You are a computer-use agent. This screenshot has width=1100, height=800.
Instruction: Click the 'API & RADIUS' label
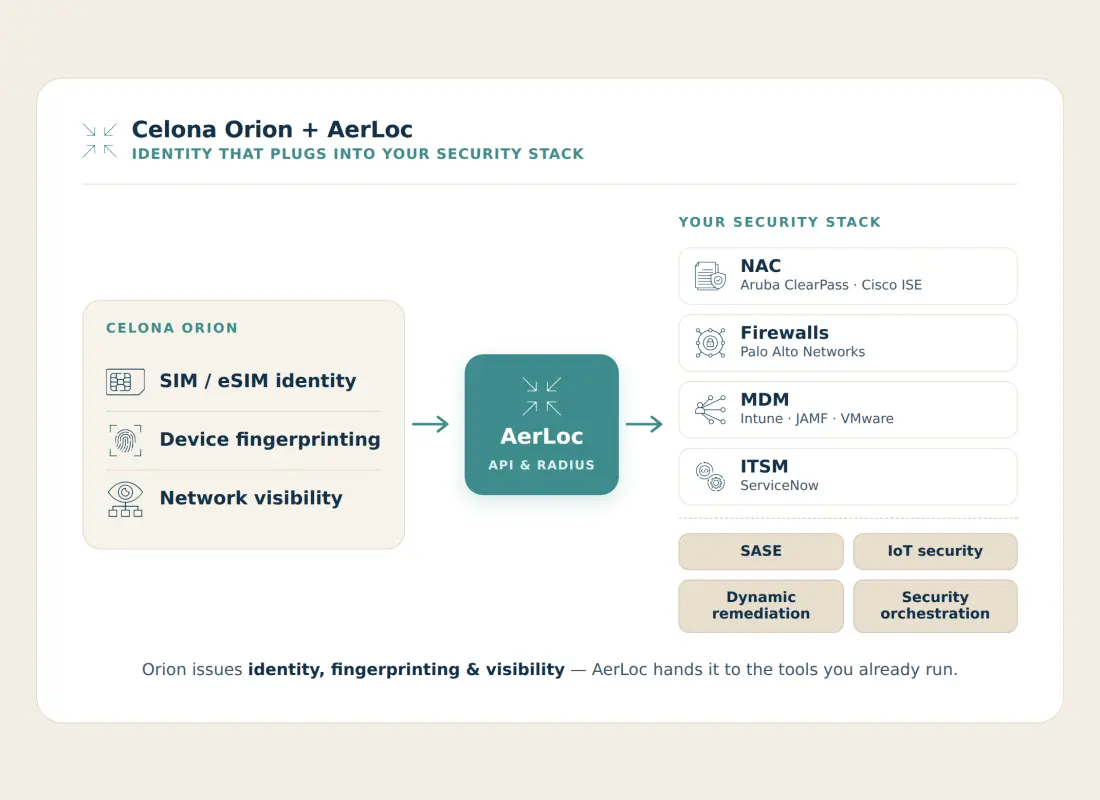click(x=542, y=465)
